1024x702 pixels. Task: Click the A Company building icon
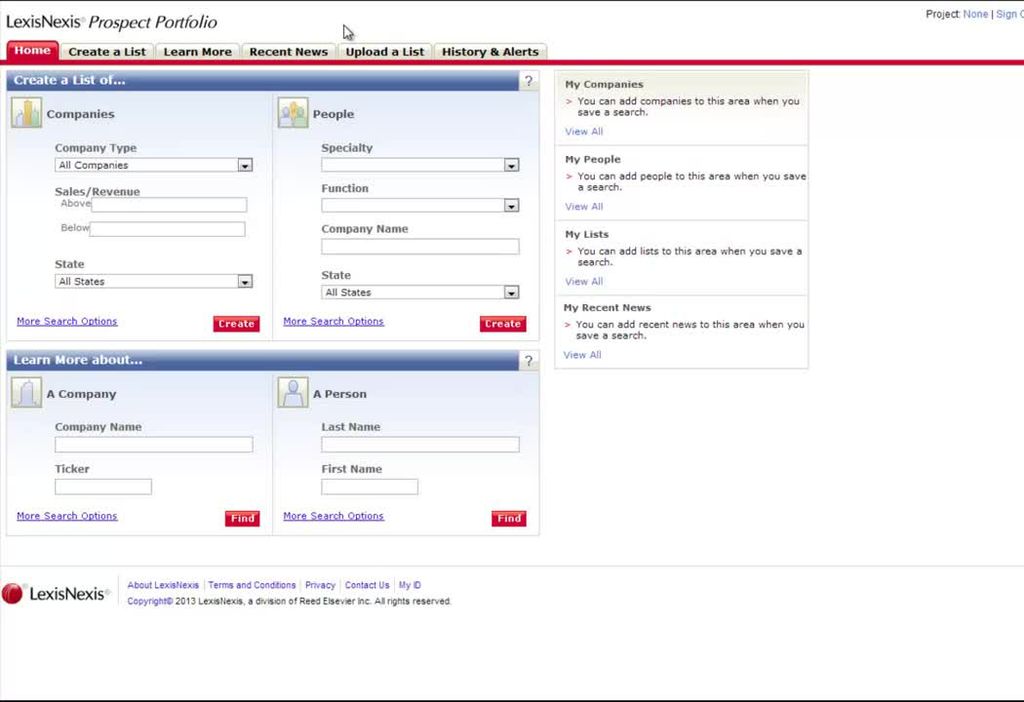(x=26, y=393)
